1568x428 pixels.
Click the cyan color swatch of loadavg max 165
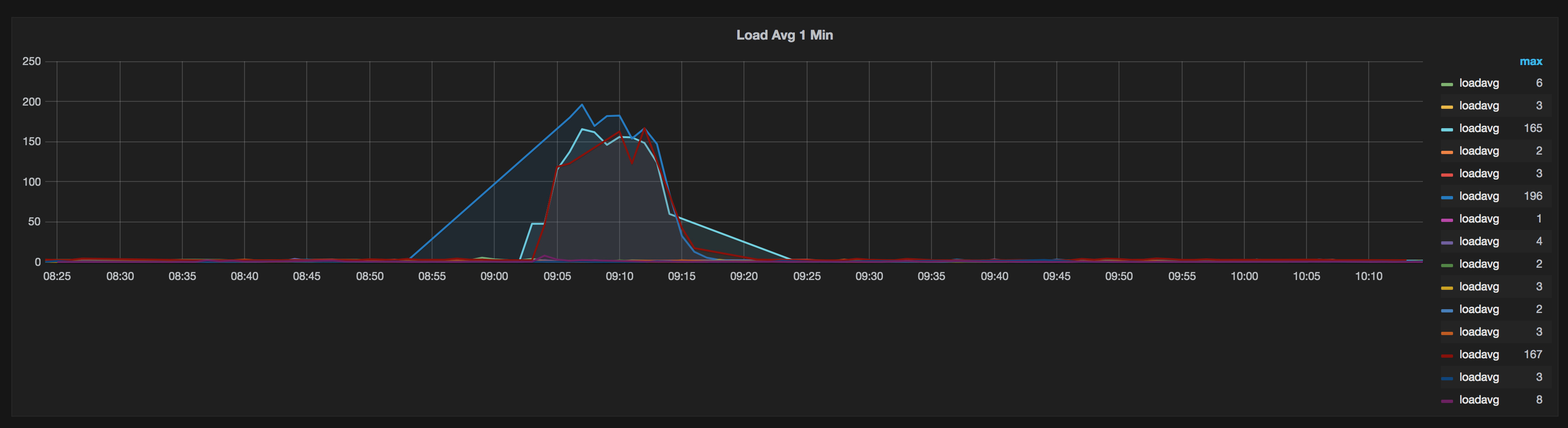click(1447, 130)
